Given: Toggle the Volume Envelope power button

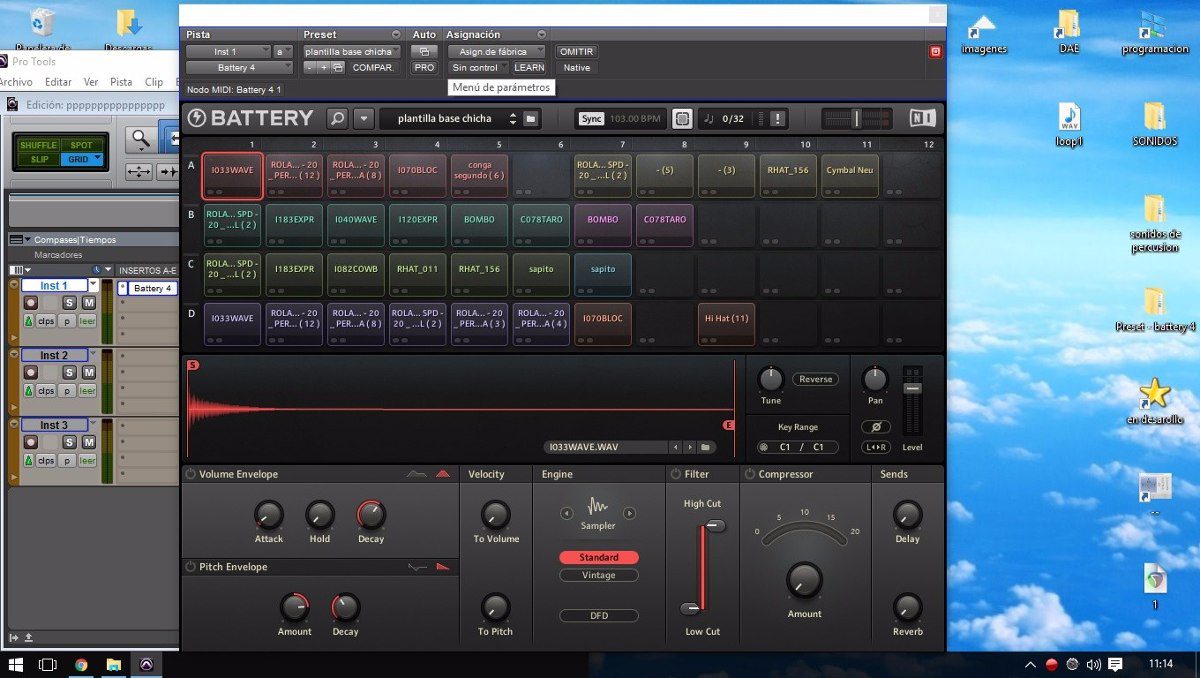Looking at the screenshot, I should (190, 474).
